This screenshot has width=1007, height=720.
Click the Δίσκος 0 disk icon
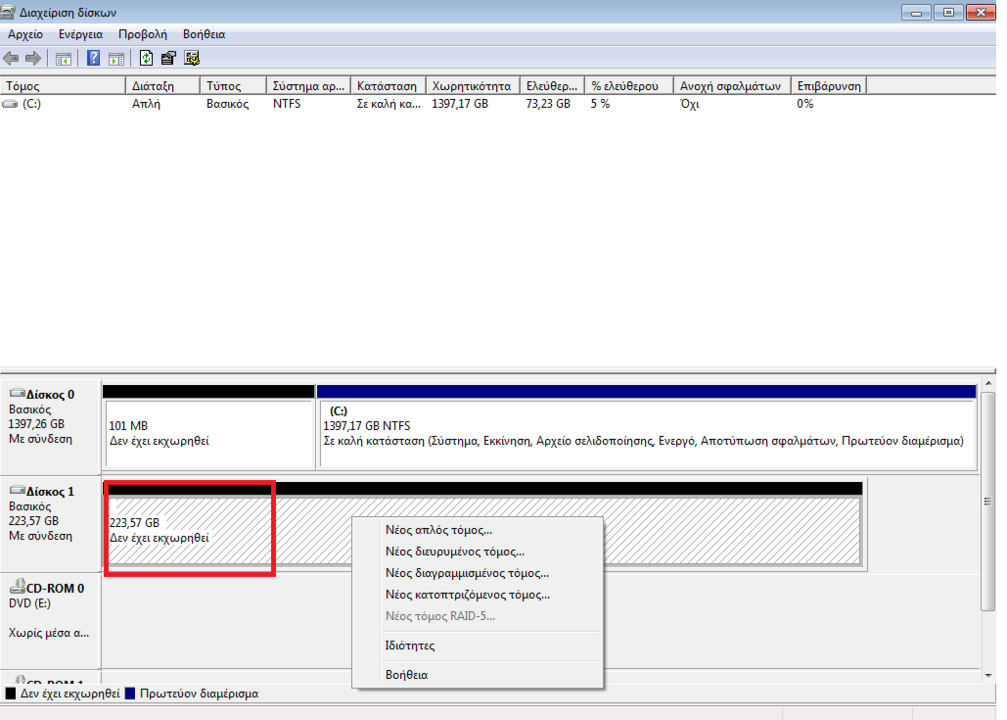(17, 393)
